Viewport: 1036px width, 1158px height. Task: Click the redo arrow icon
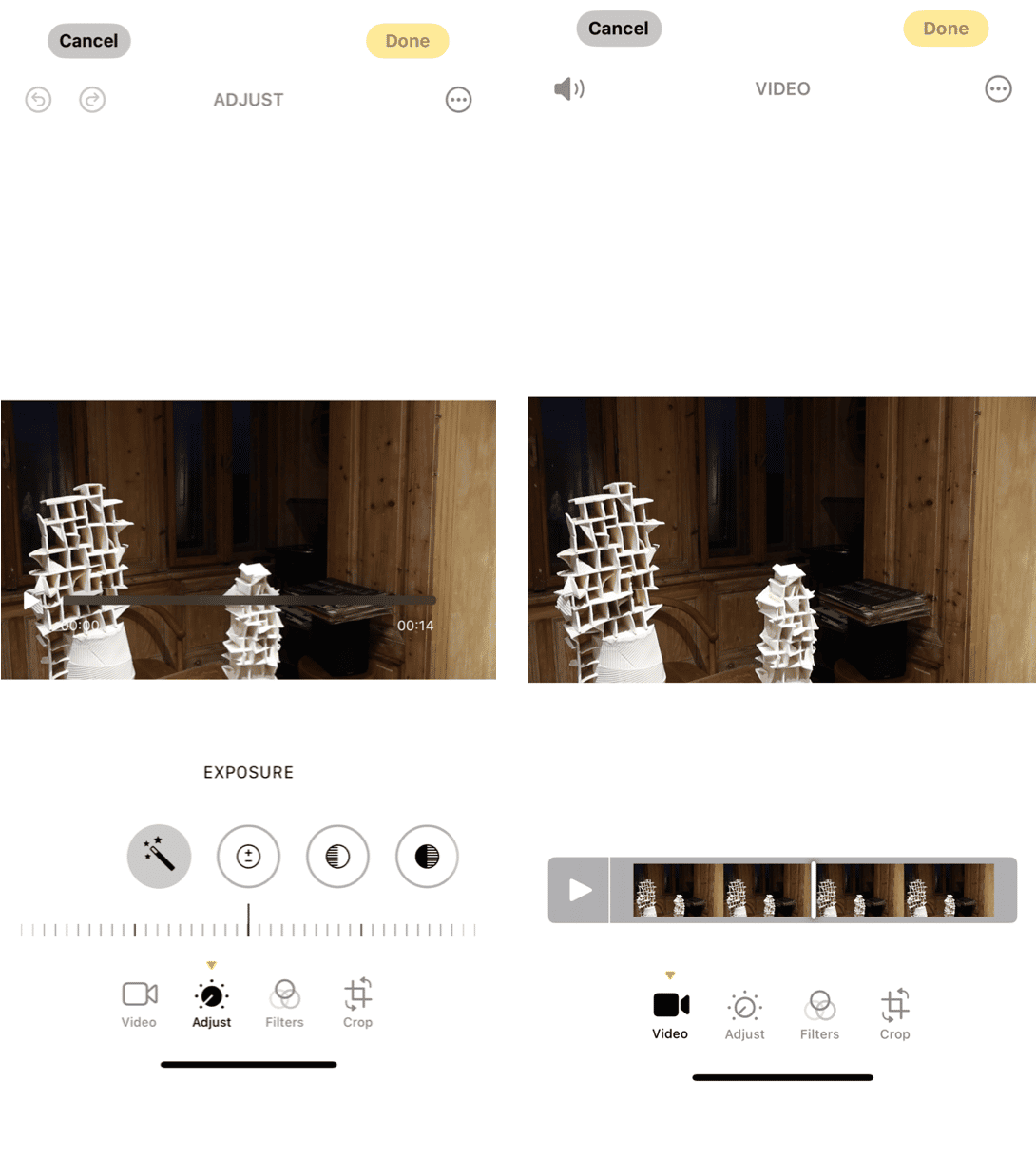point(92,100)
